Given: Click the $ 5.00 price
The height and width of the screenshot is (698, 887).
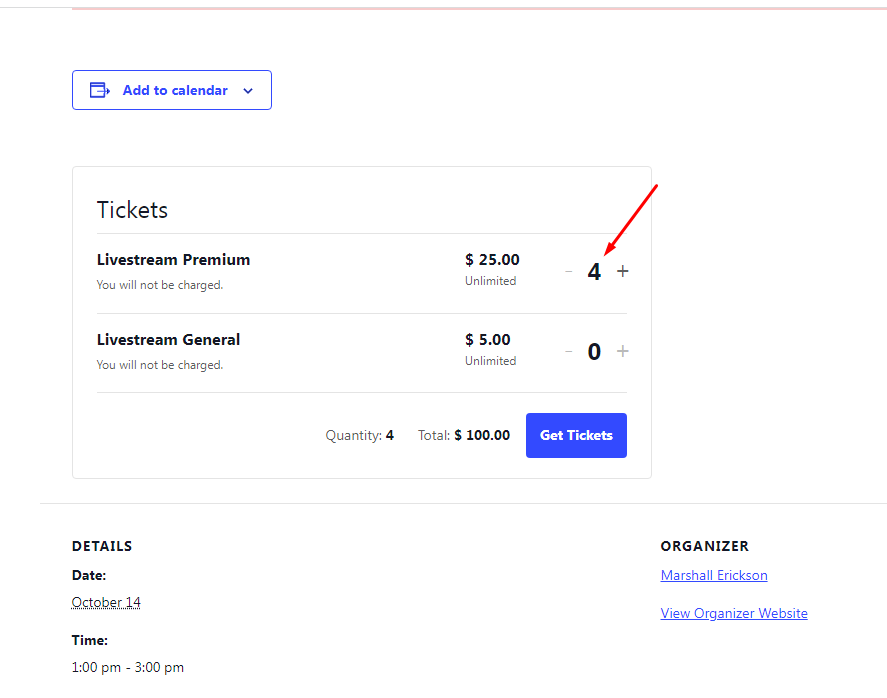Looking at the screenshot, I should (488, 339).
